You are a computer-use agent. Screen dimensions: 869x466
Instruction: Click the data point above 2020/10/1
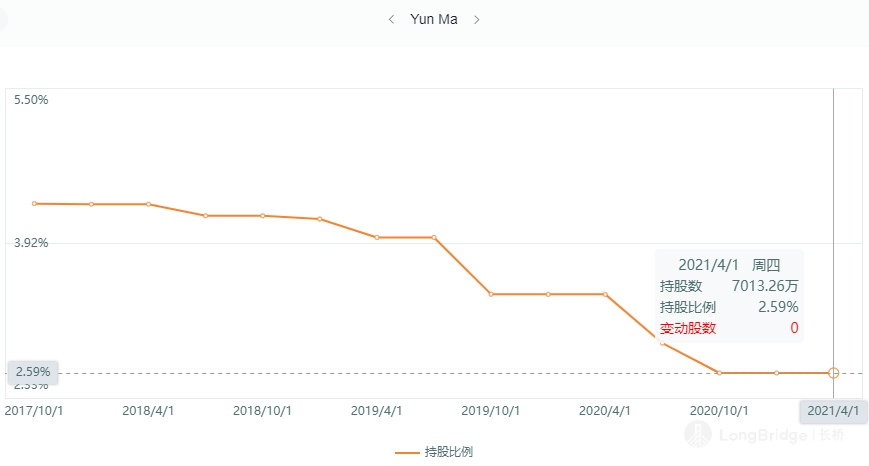click(x=719, y=373)
